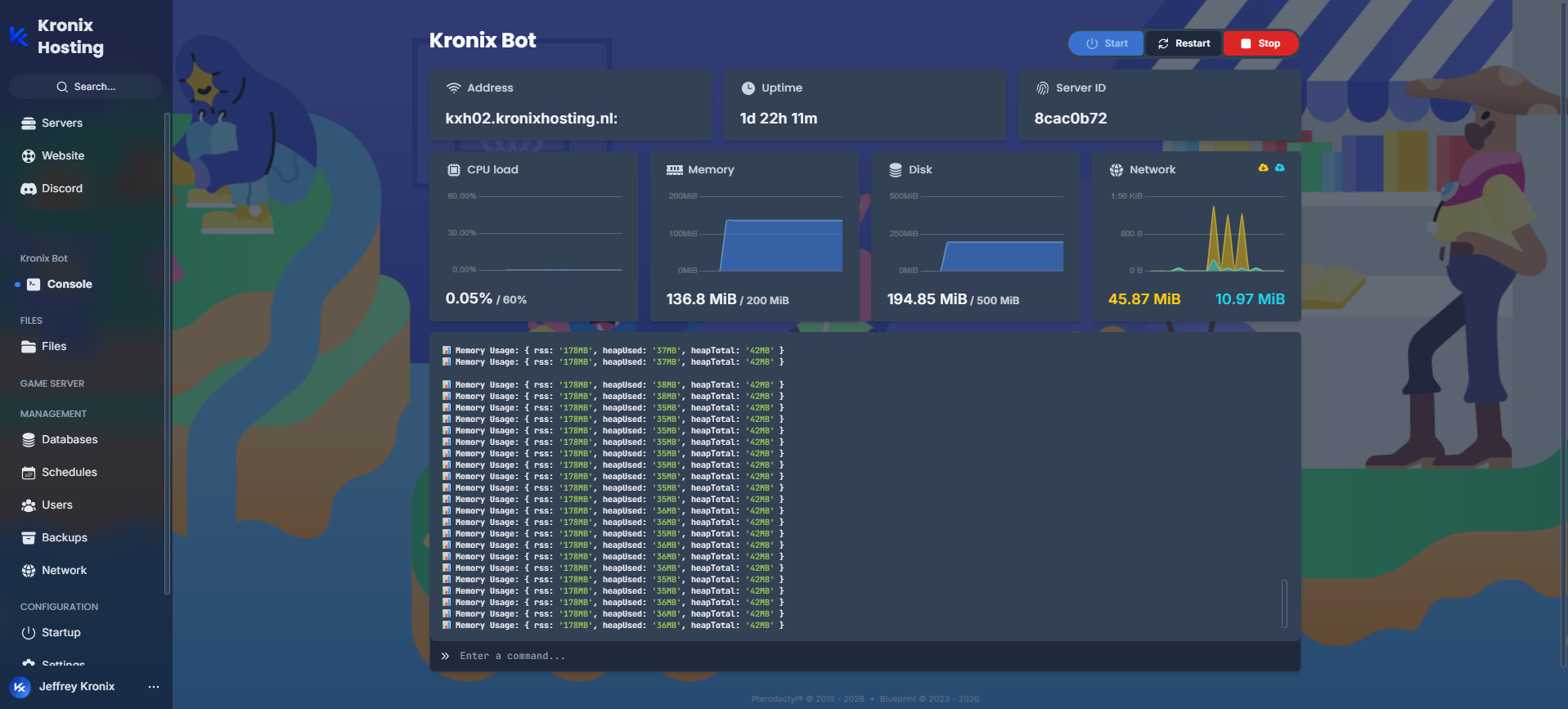Click the Kronix Bot page title

[483, 40]
